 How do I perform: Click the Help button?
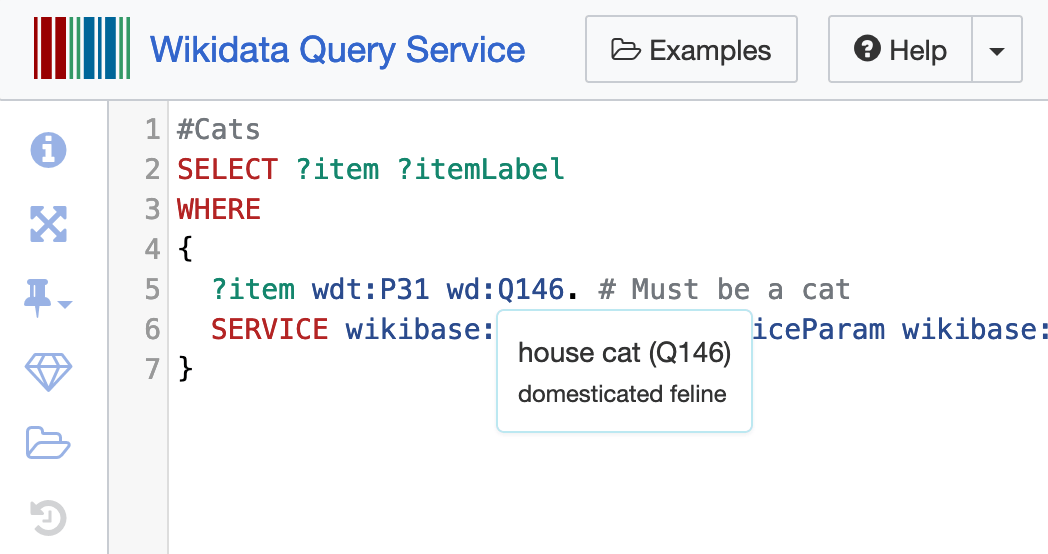click(x=900, y=49)
